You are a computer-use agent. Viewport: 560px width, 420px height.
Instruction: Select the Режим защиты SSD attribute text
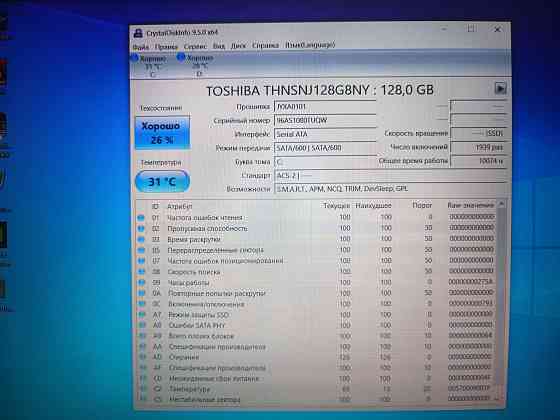coord(198,315)
